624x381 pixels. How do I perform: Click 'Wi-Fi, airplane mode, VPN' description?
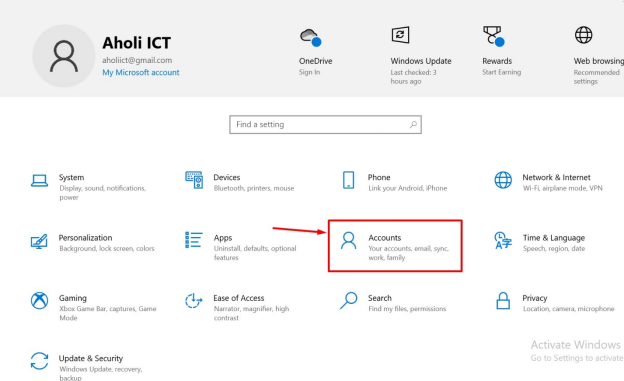tap(562, 188)
